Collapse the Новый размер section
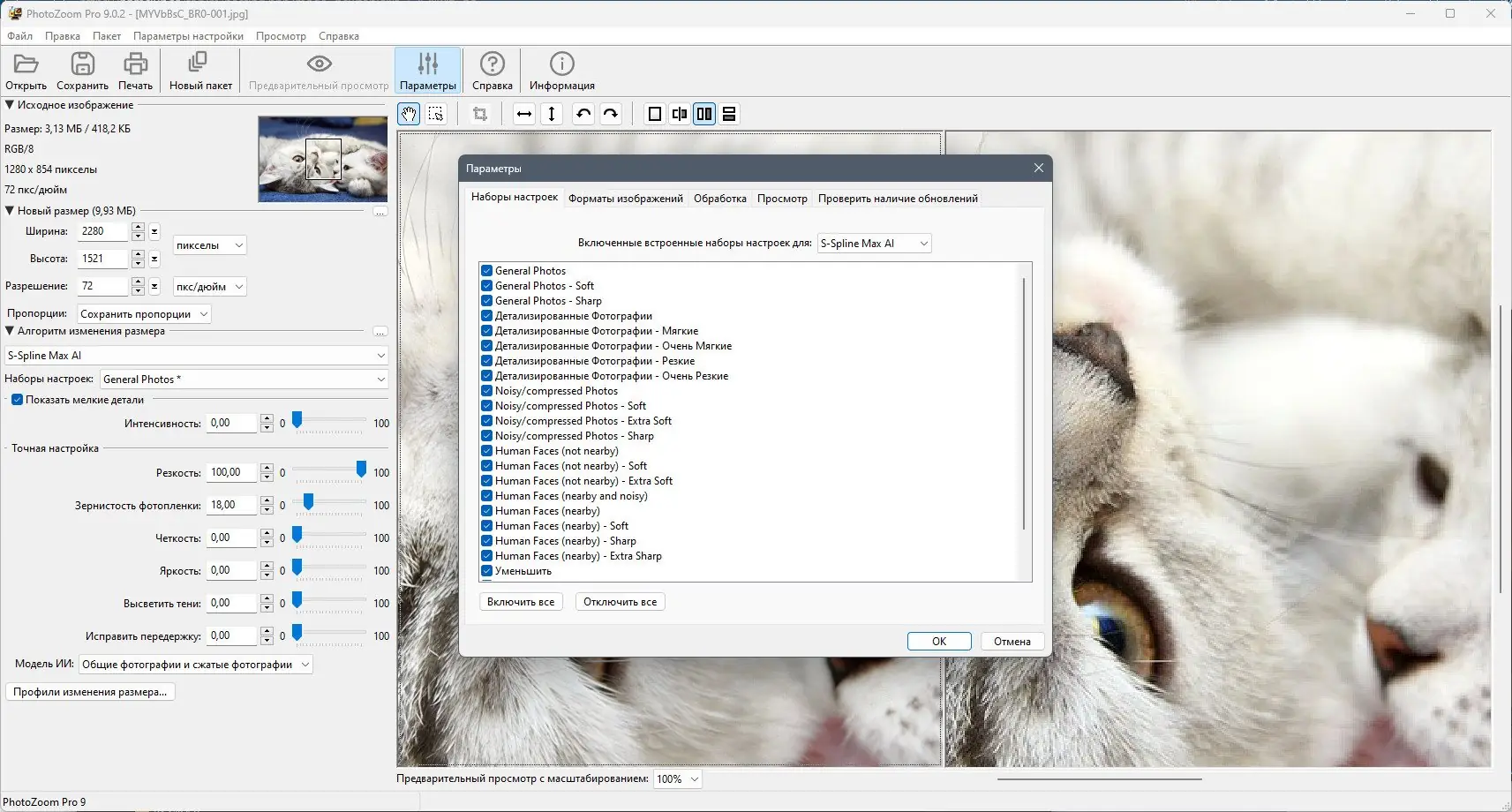Screen dimensions: 1512x812 coord(10,211)
